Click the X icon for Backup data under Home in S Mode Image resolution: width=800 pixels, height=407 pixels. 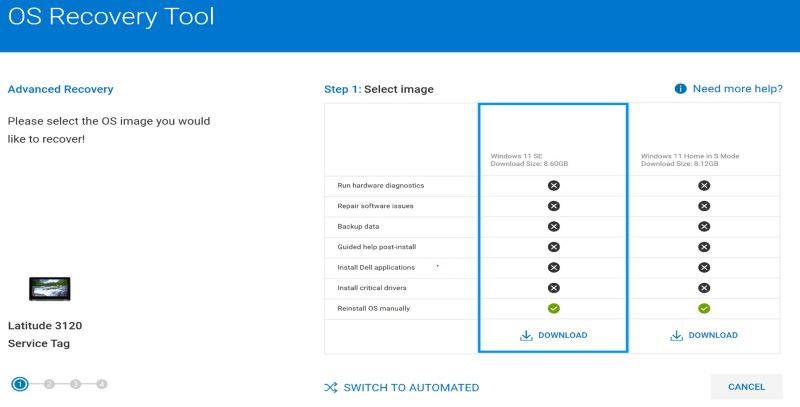coord(704,226)
